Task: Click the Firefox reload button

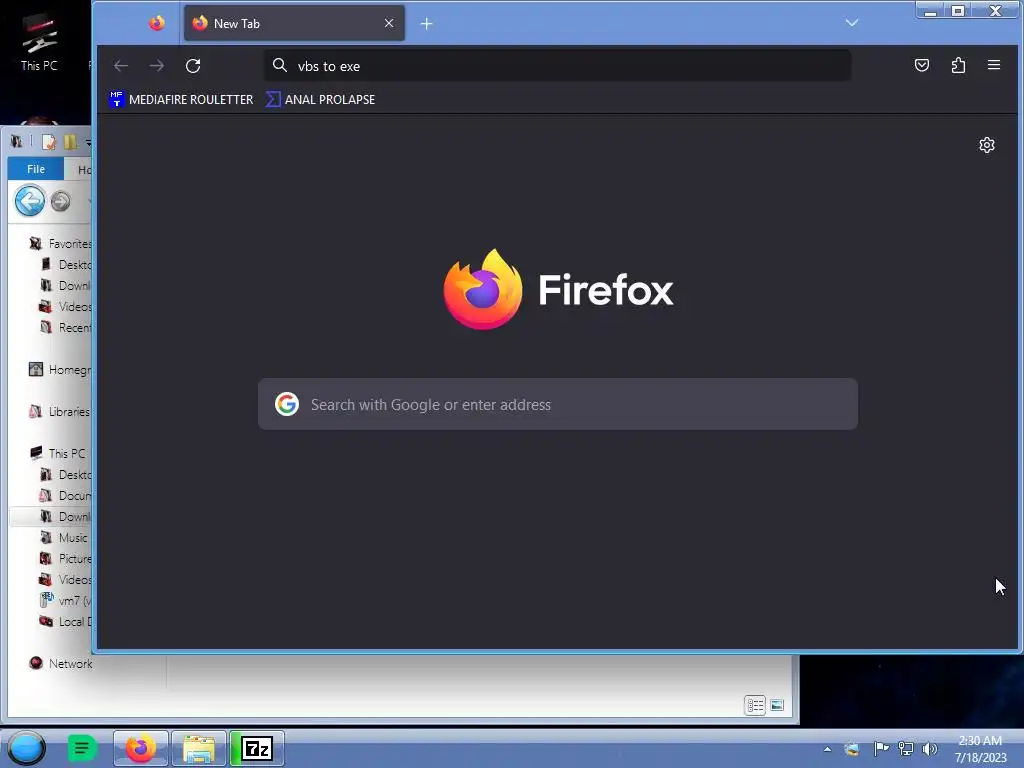Action: [193, 66]
